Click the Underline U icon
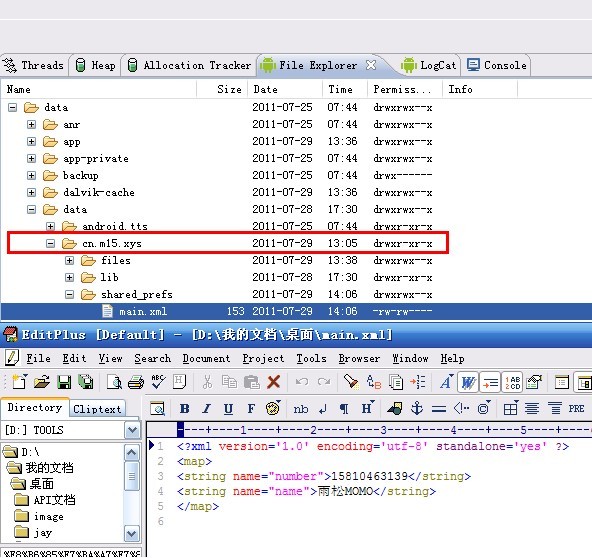The image size is (592, 558). coord(228,408)
